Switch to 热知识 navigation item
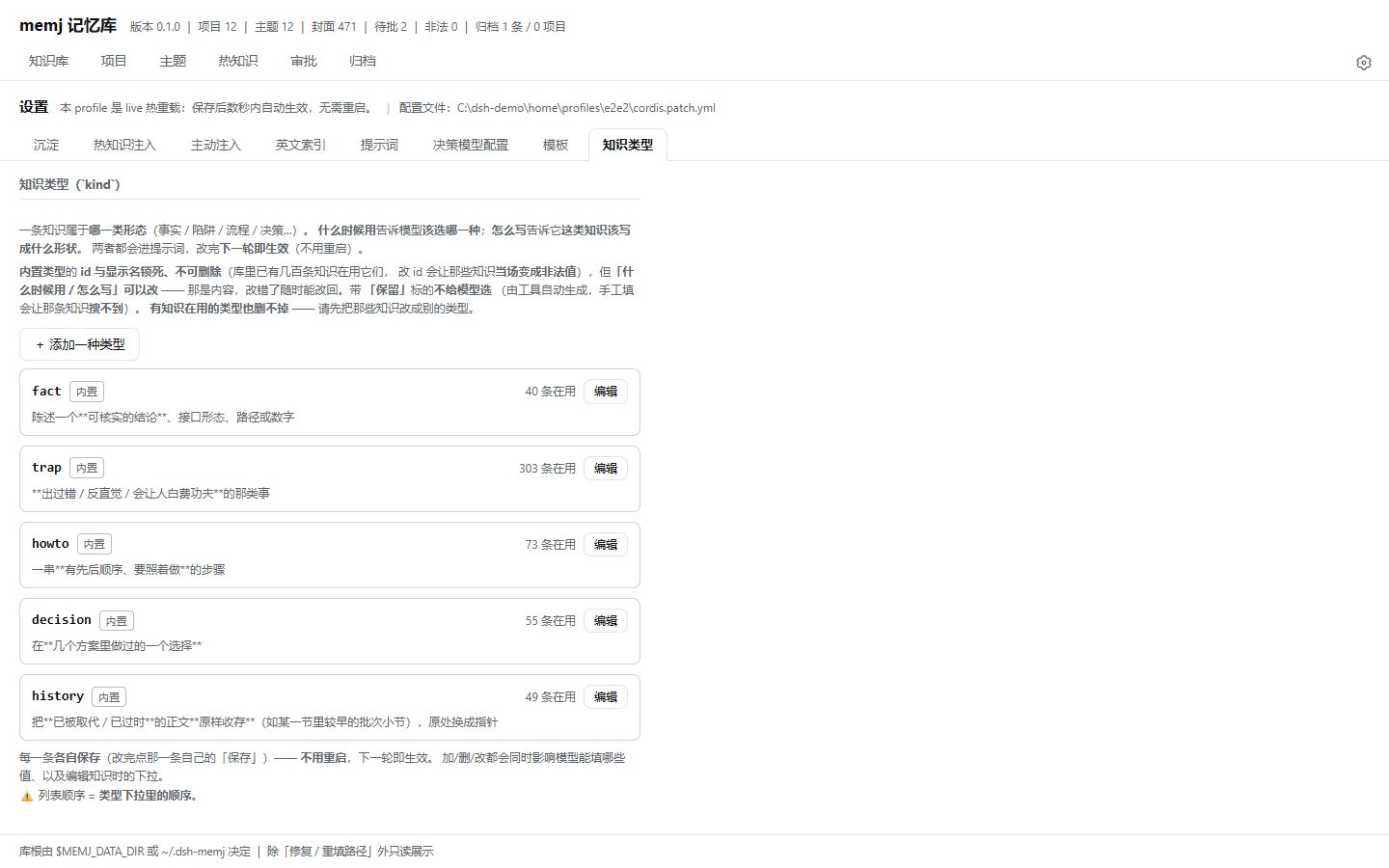This screenshot has width=1389, height=868. tap(238, 61)
